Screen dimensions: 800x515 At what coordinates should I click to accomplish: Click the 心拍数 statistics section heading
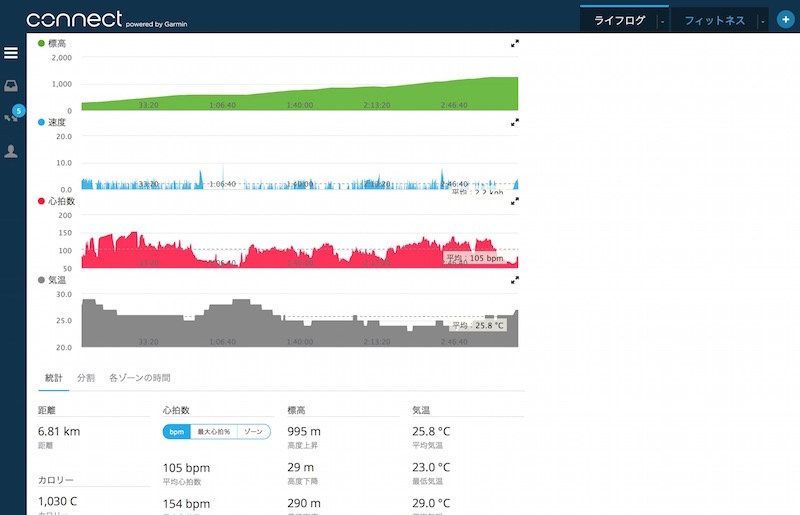[x=176, y=410]
